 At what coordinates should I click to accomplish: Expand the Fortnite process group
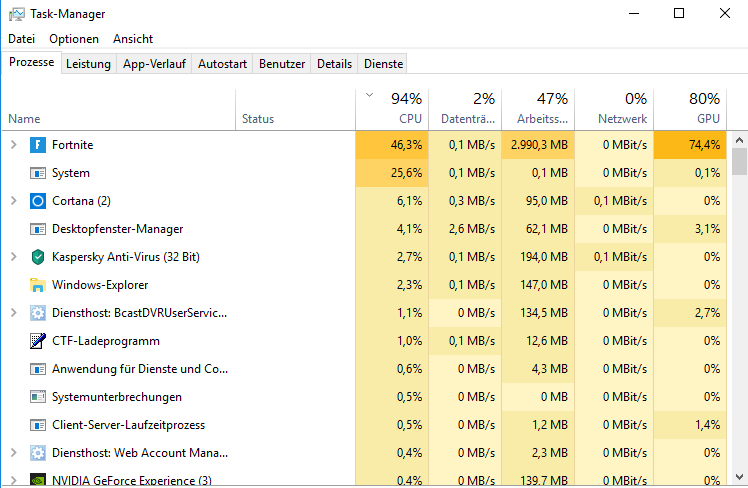pos(14,145)
